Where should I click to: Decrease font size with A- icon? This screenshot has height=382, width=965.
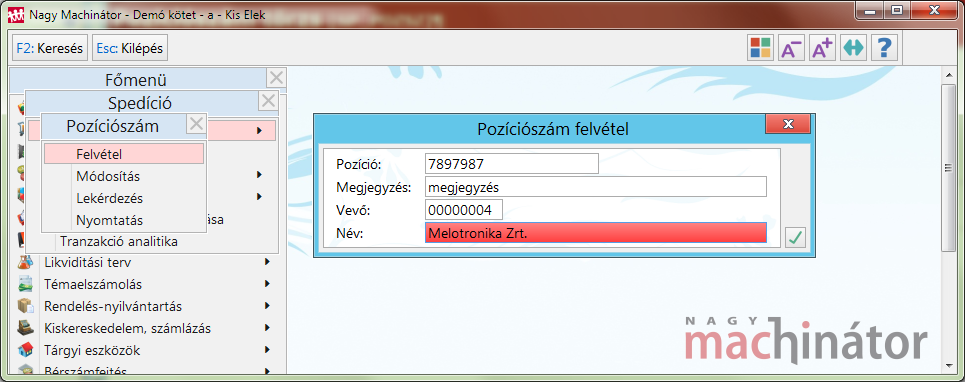pos(791,48)
